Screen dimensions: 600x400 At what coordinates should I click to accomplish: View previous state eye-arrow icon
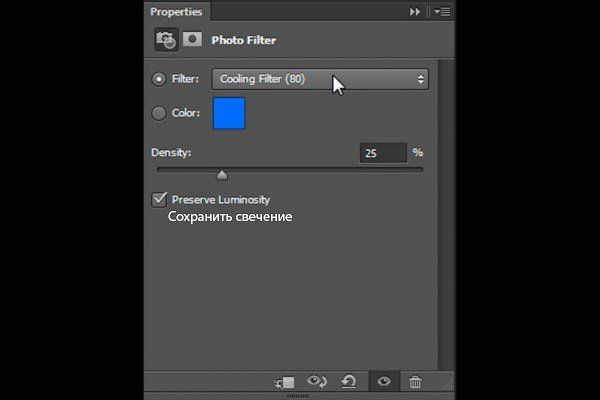(317, 381)
